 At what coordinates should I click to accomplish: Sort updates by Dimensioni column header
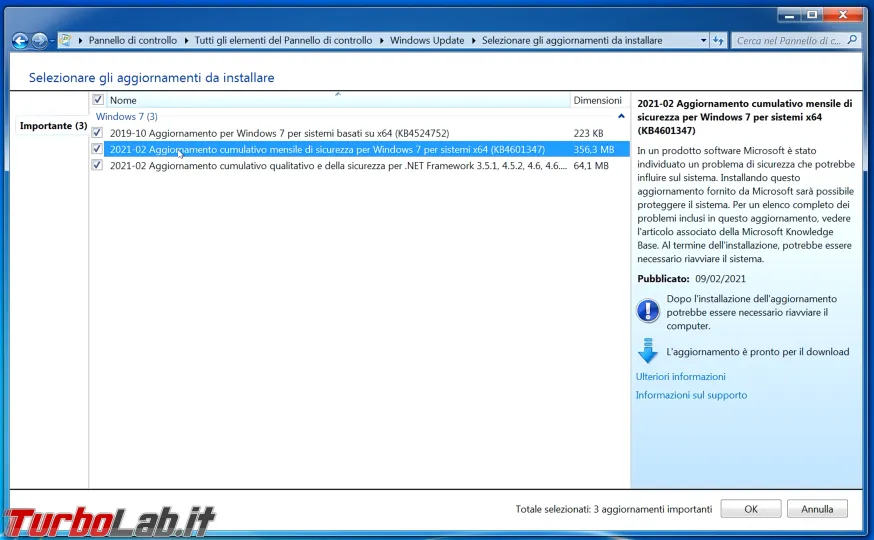click(598, 100)
